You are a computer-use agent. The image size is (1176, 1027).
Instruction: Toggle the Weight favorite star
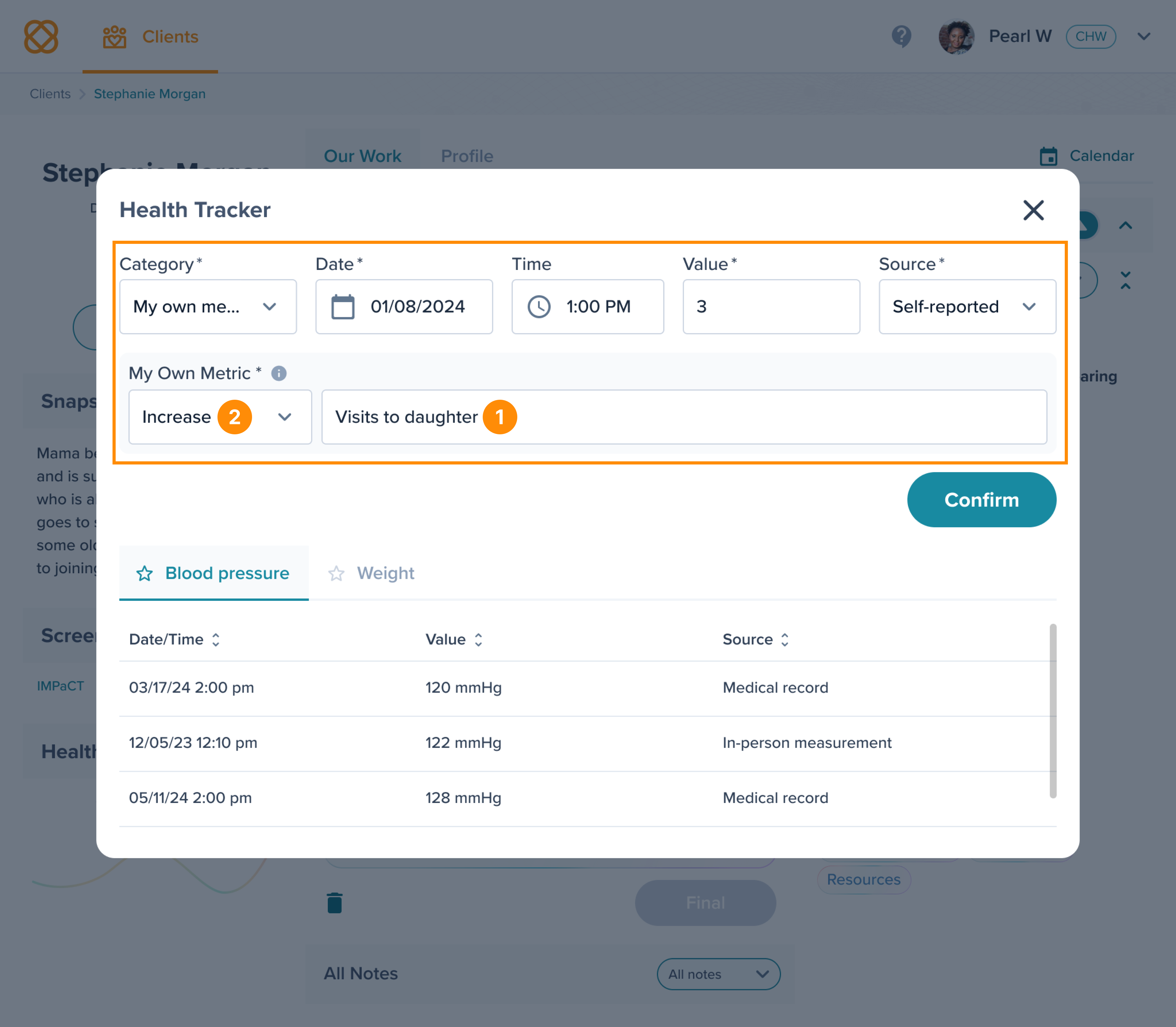[x=336, y=573]
